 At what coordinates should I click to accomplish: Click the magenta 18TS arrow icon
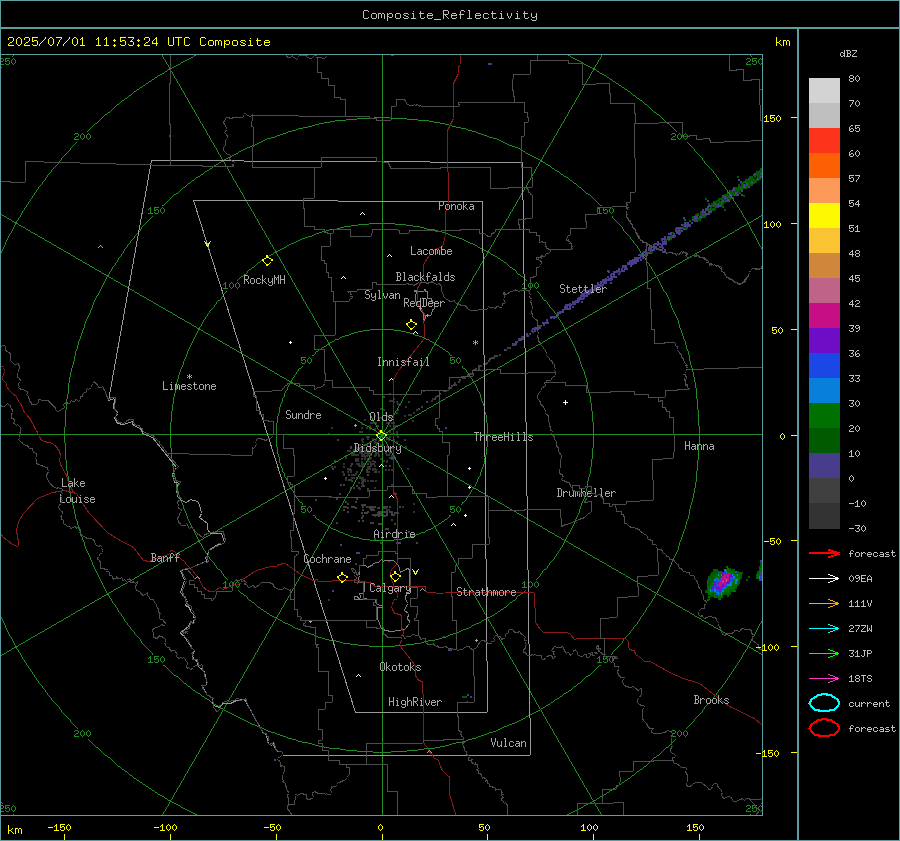coord(824,679)
